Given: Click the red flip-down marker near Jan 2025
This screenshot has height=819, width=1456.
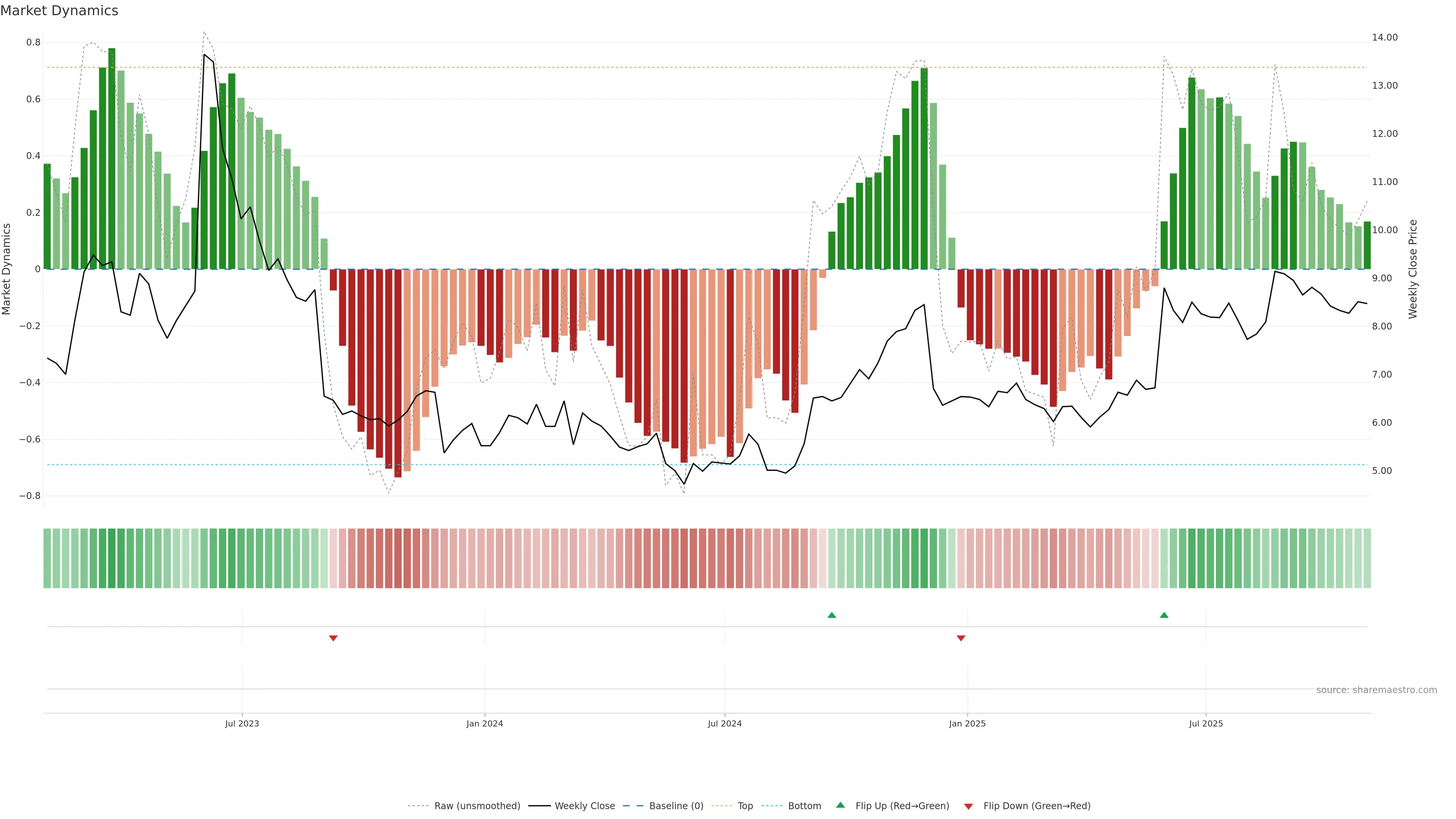Looking at the screenshot, I should [961, 638].
